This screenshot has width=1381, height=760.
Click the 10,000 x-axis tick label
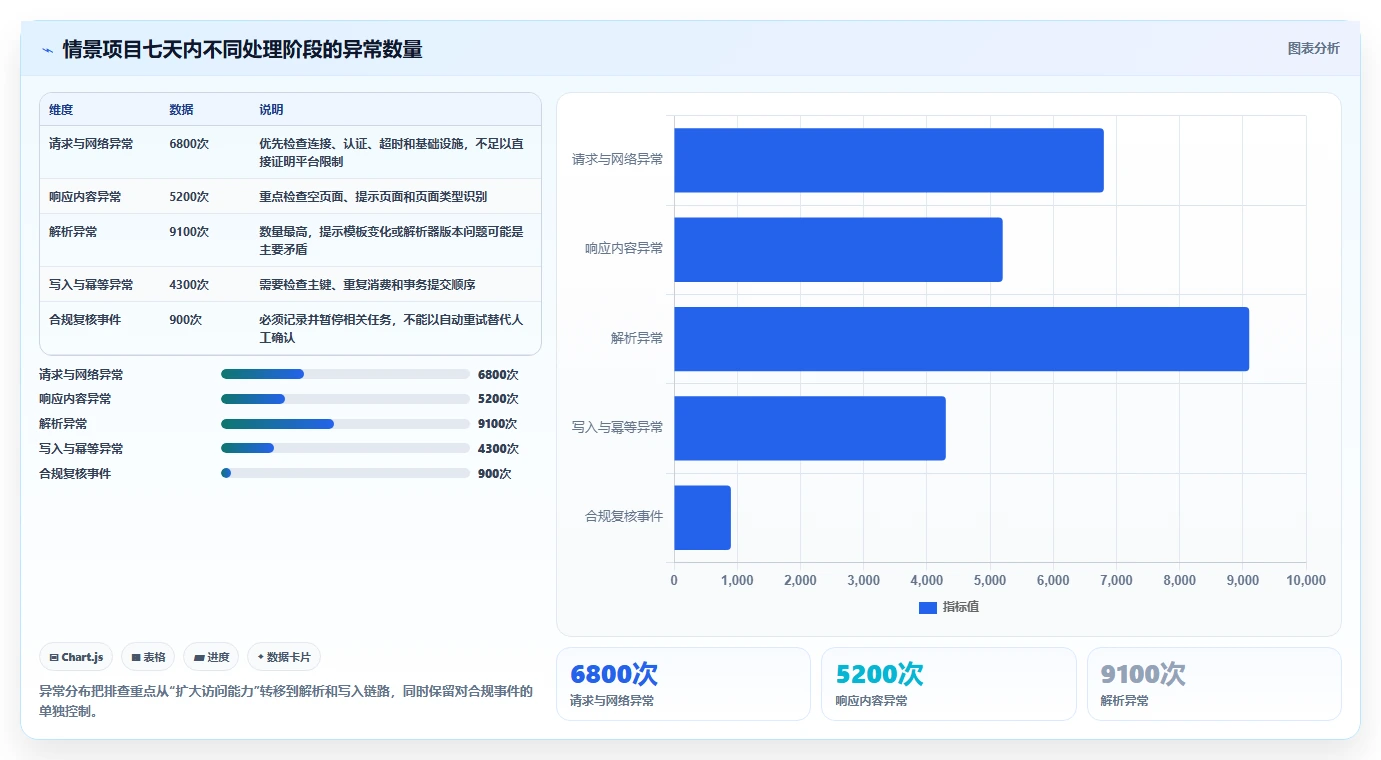click(1305, 581)
